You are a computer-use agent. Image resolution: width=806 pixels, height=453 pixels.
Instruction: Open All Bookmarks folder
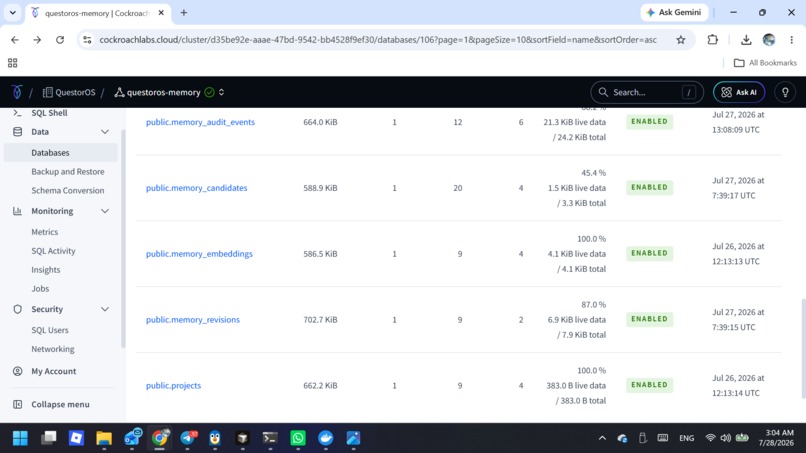point(765,63)
